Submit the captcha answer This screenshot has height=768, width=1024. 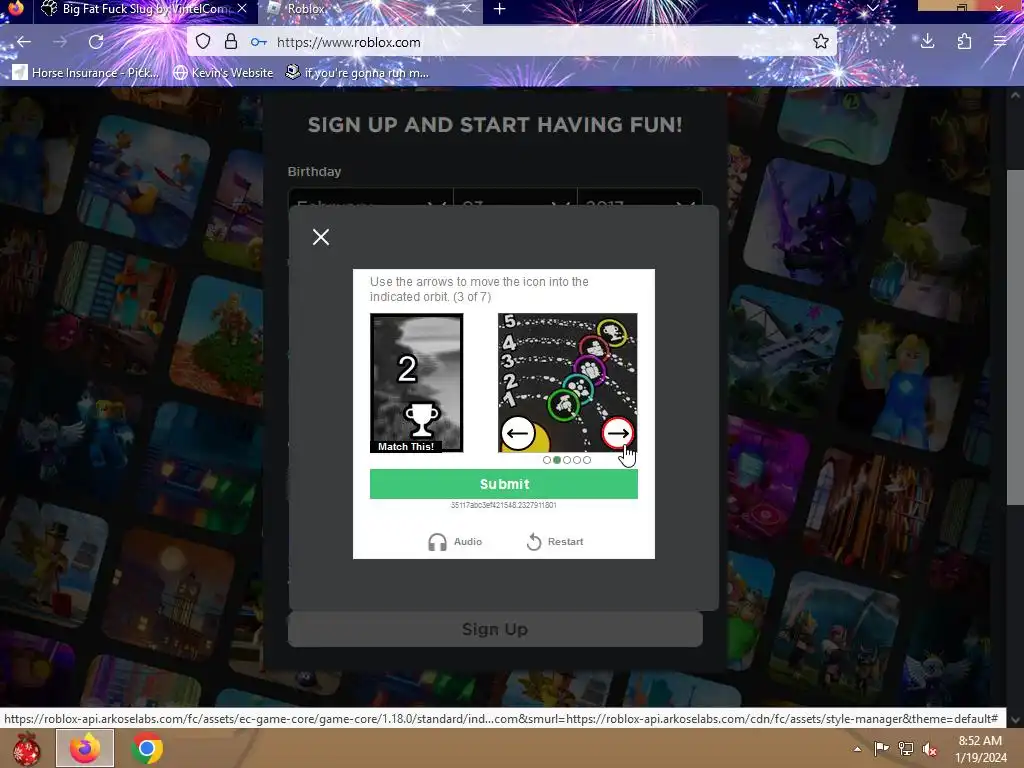click(504, 484)
